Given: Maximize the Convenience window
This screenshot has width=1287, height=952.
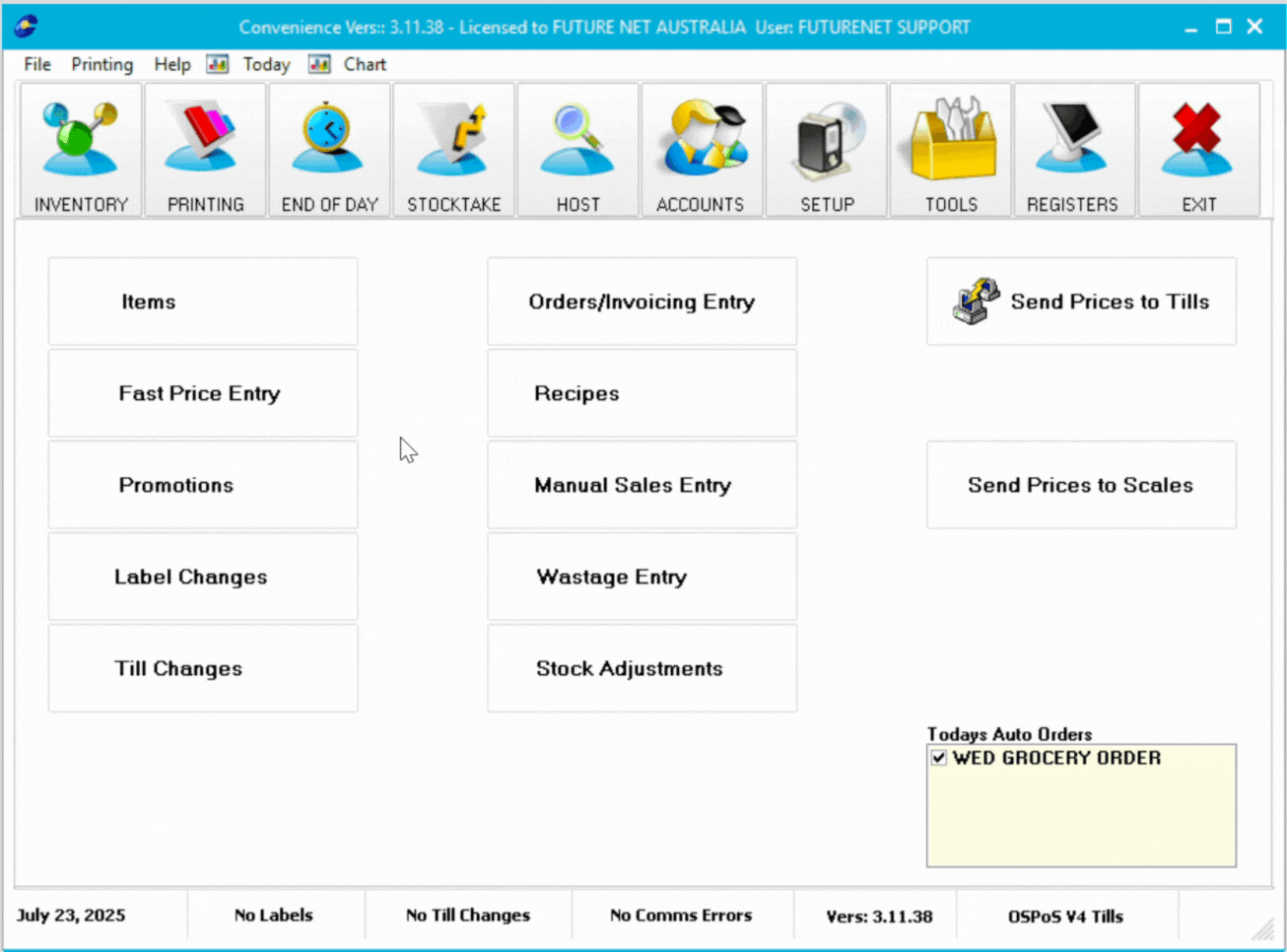Looking at the screenshot, I should pos(1223,27).
